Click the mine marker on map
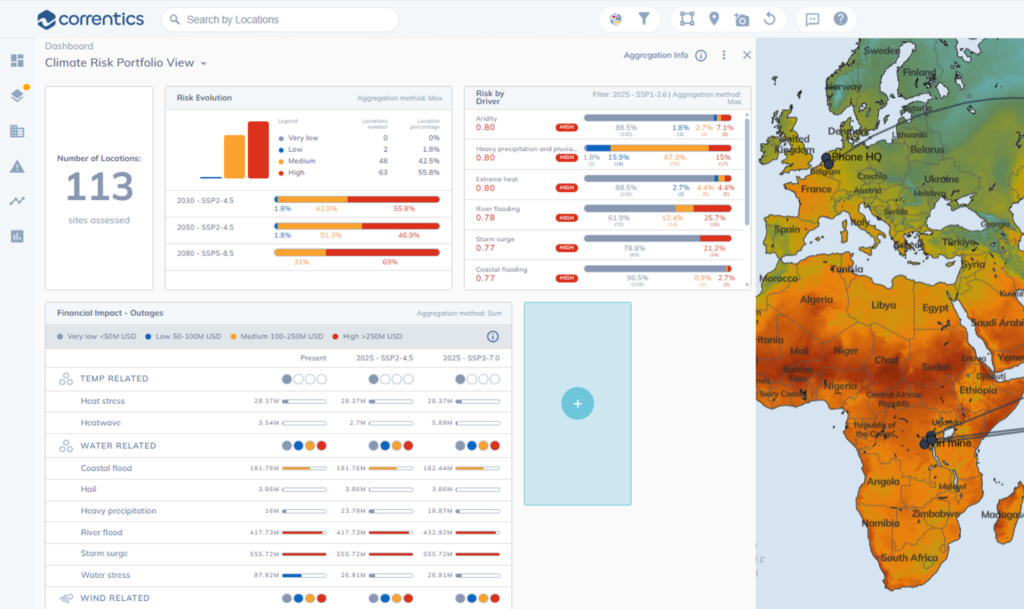This screenshot has height=609, width=1024. (929, 439)
